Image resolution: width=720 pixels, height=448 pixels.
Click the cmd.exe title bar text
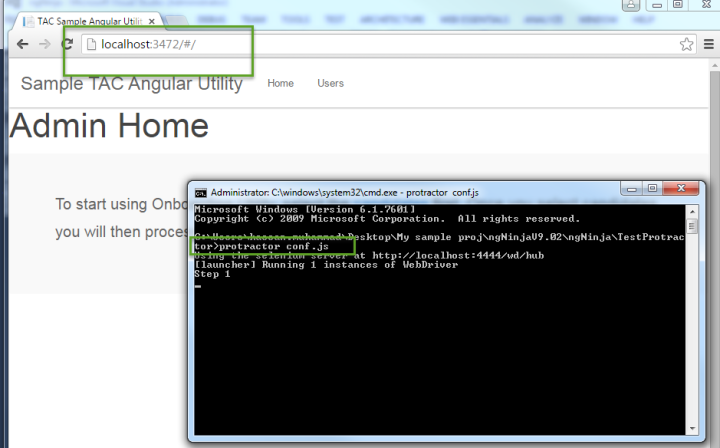tap(344, 193)
